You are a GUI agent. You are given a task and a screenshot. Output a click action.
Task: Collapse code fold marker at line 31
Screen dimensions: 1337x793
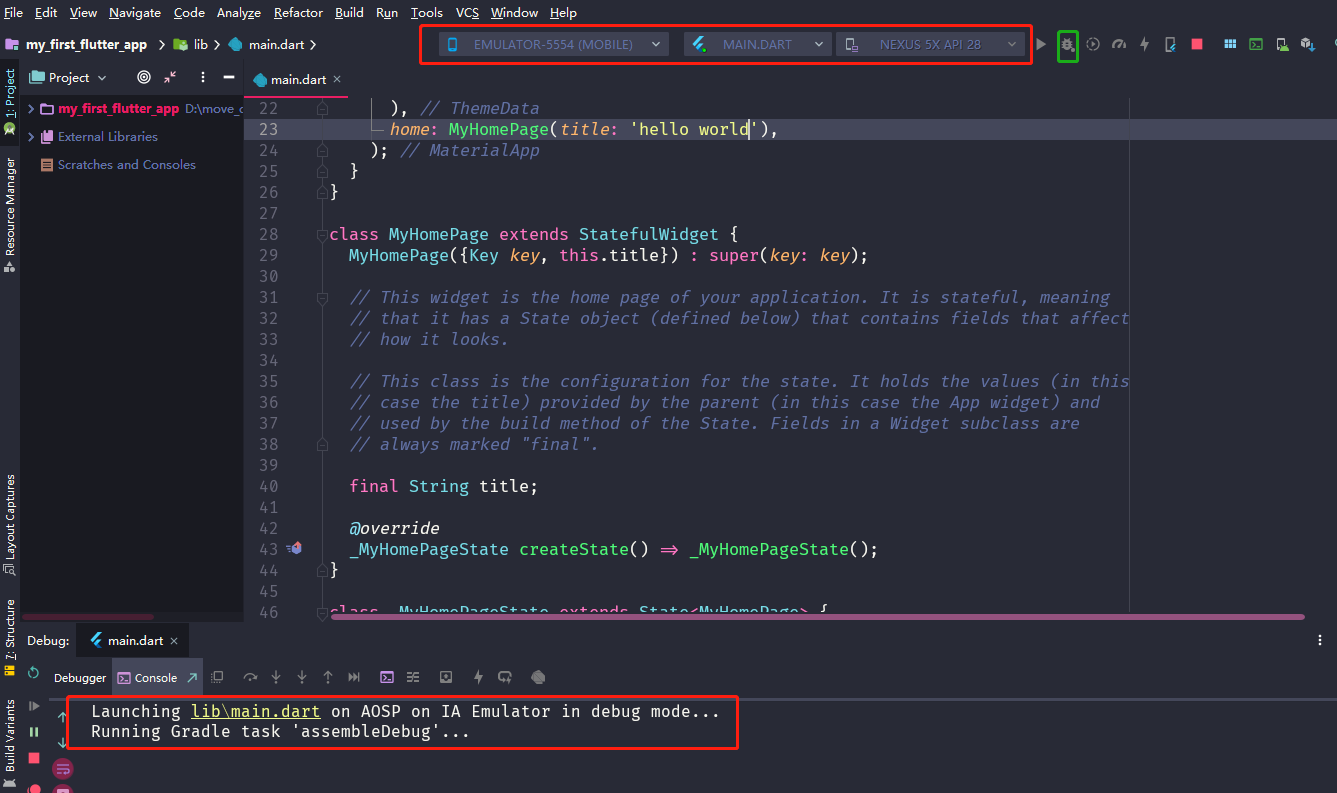323,297
